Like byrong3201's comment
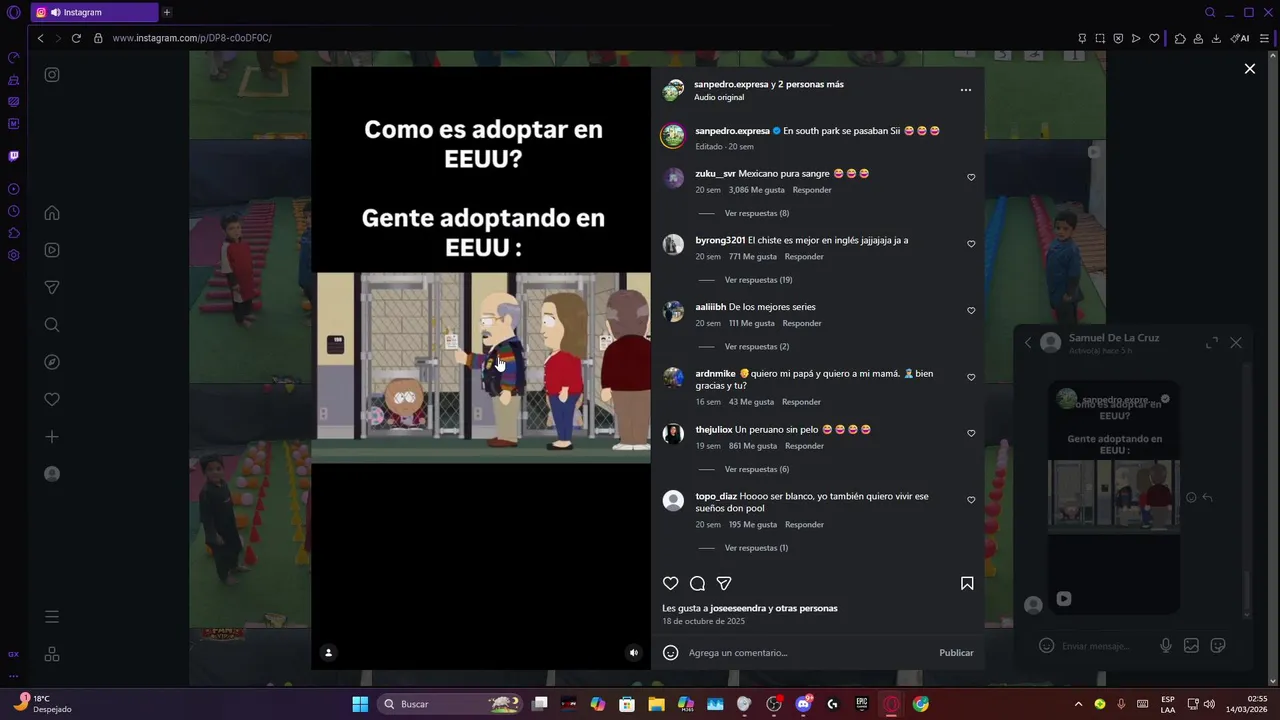 point(971,244)
